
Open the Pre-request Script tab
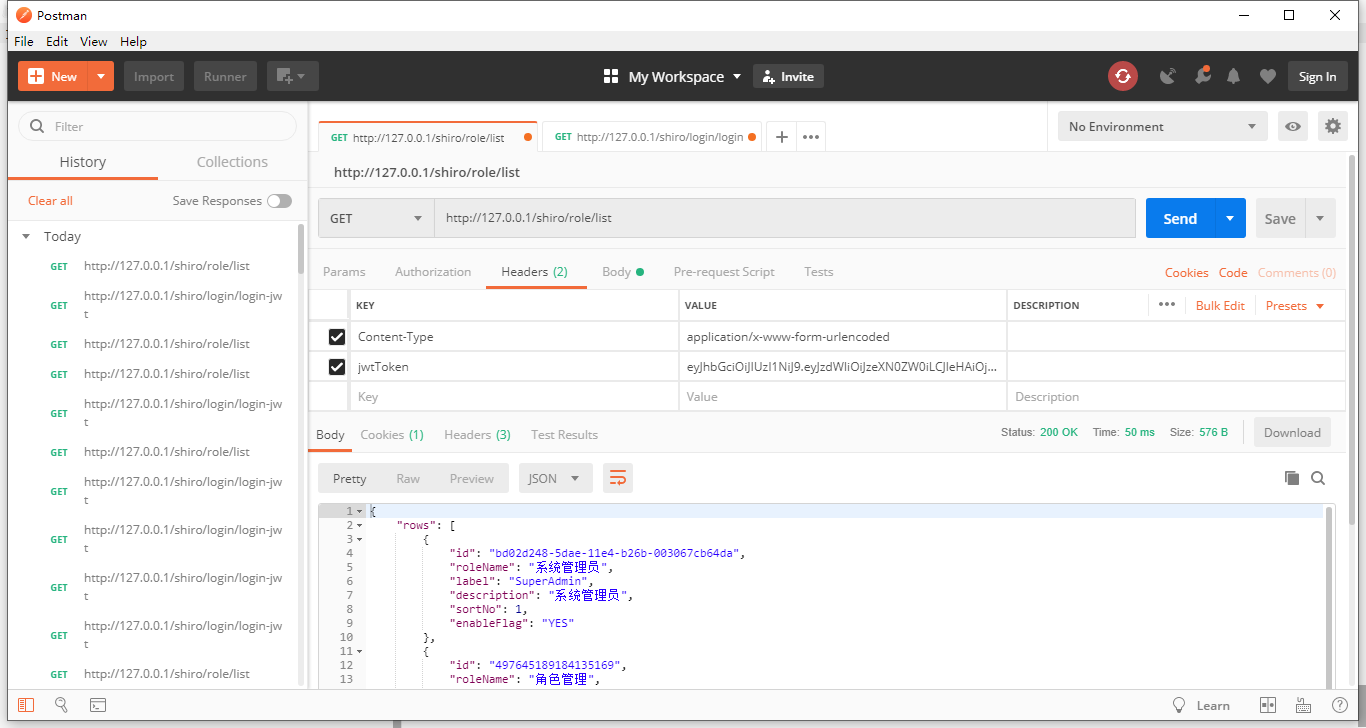click(x=724, y=272)
